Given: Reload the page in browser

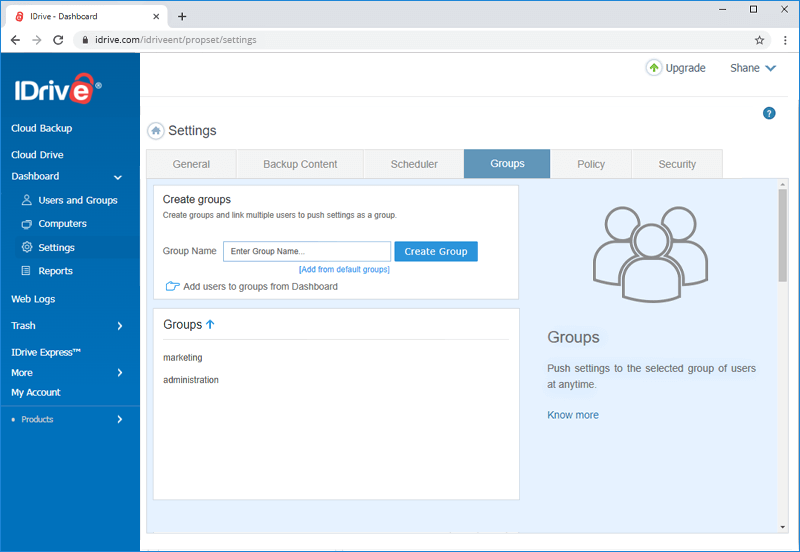Looking at the screenshot, I should point(58,40).
